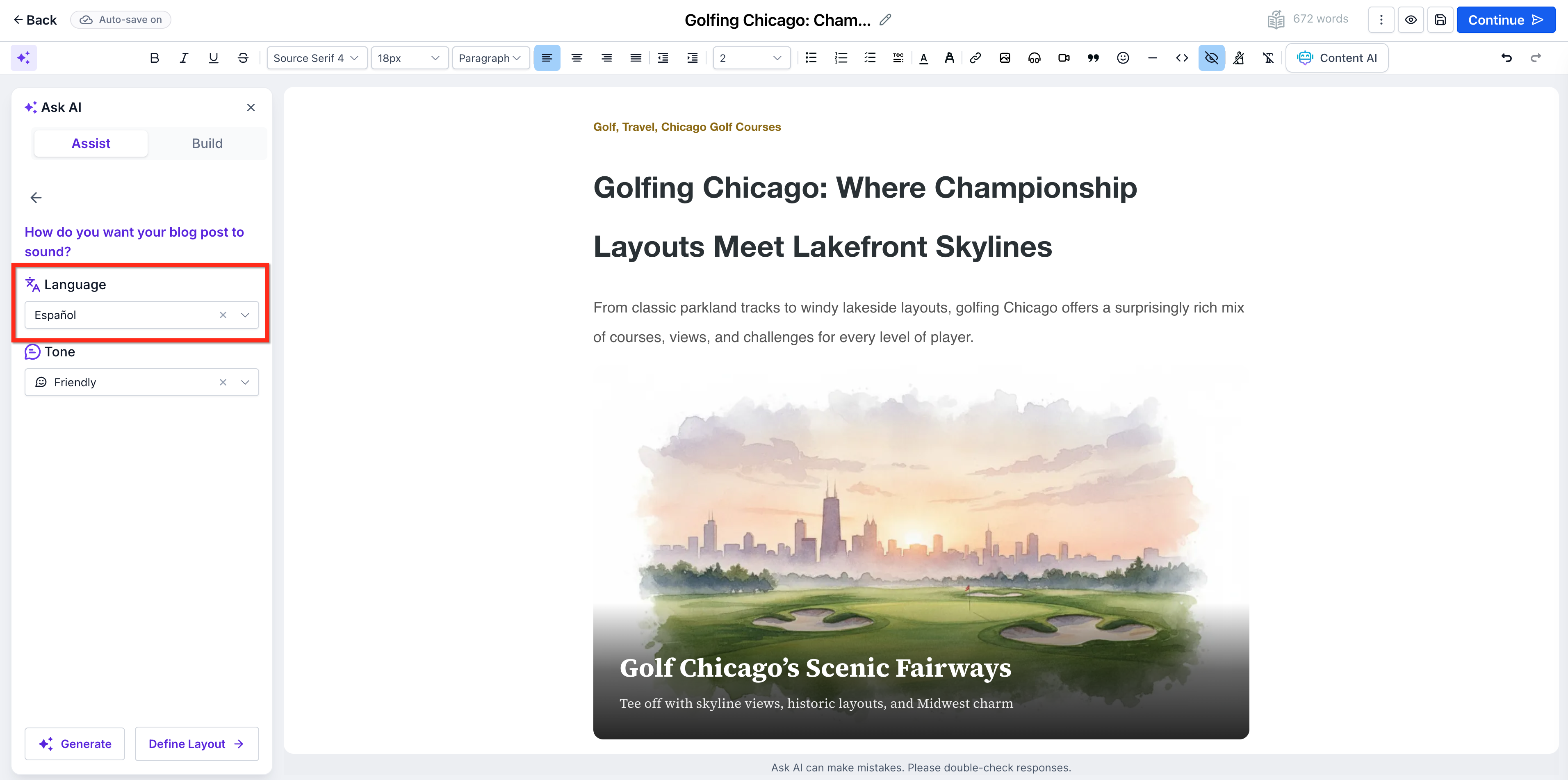Toggle the crossed-eye visibility button in toolbar

tap(1211, 58)
